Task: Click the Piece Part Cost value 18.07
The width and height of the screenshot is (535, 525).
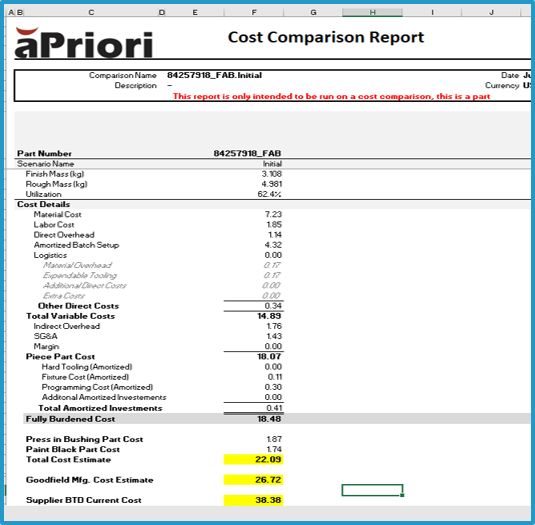Action: pos(269,356)
